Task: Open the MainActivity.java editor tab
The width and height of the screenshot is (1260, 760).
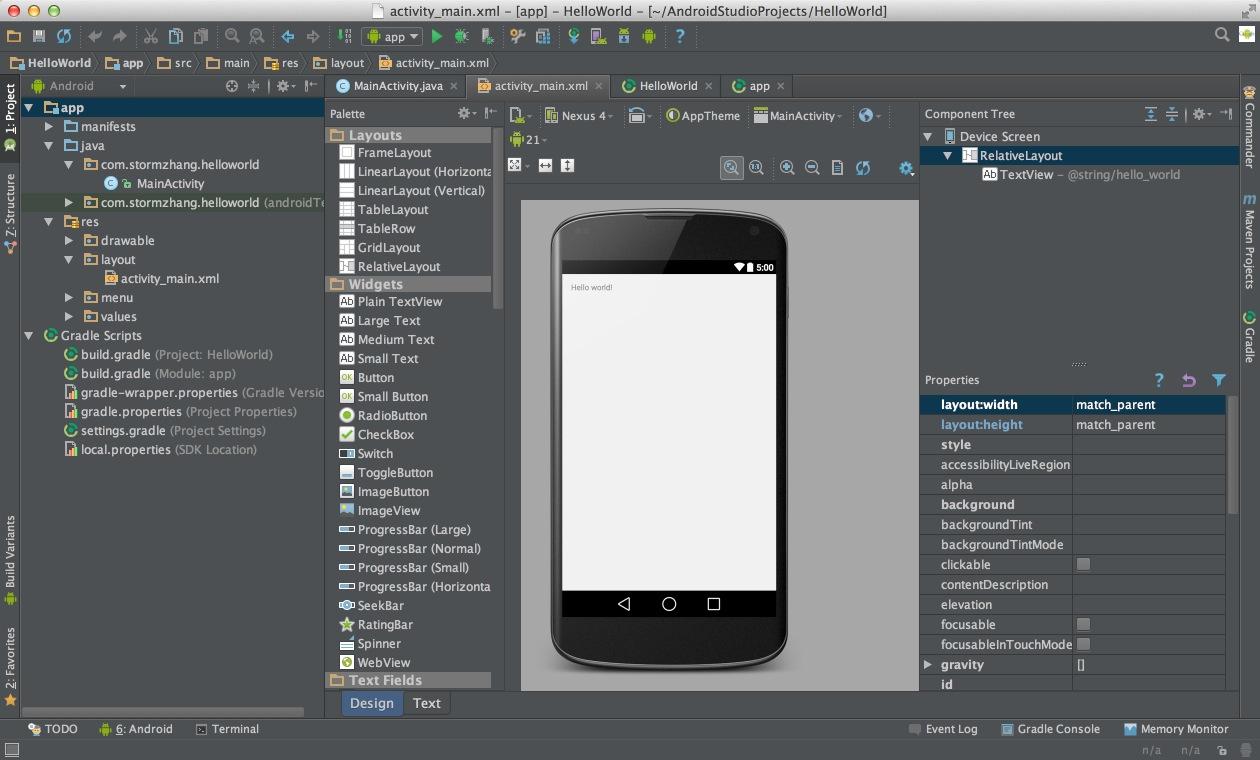Action: click(398, 86)
